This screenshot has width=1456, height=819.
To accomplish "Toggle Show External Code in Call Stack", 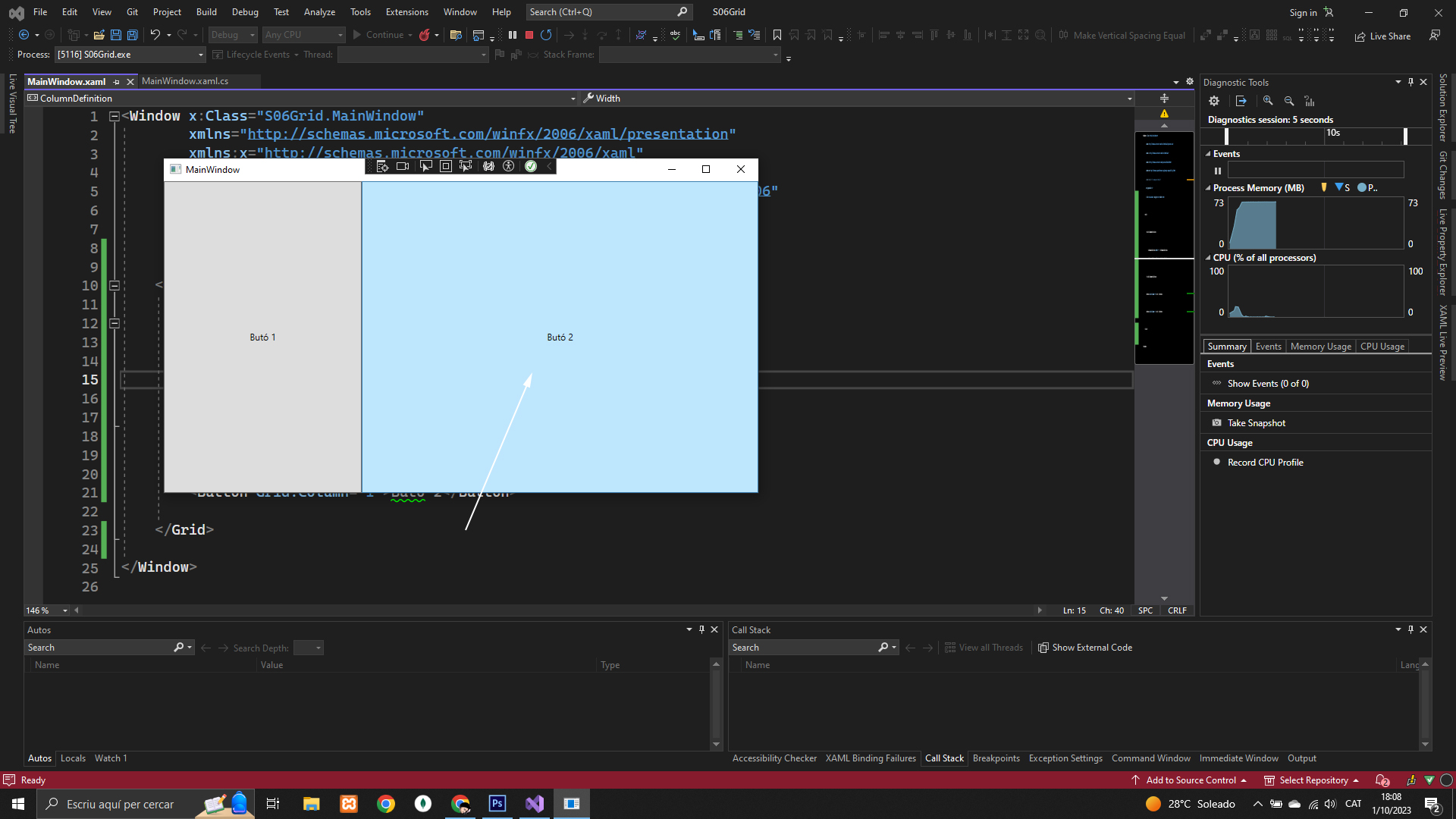I will click(1085, 648).
